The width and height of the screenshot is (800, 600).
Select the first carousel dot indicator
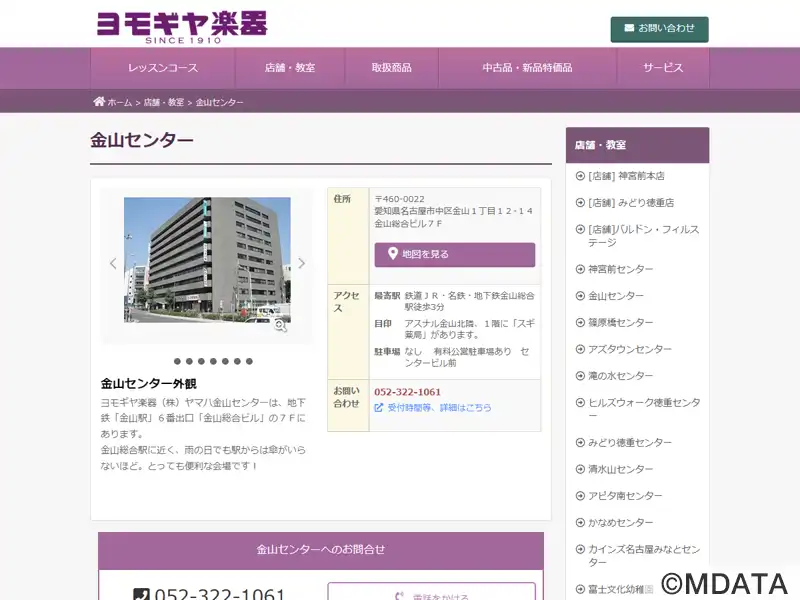coord(177,361)
